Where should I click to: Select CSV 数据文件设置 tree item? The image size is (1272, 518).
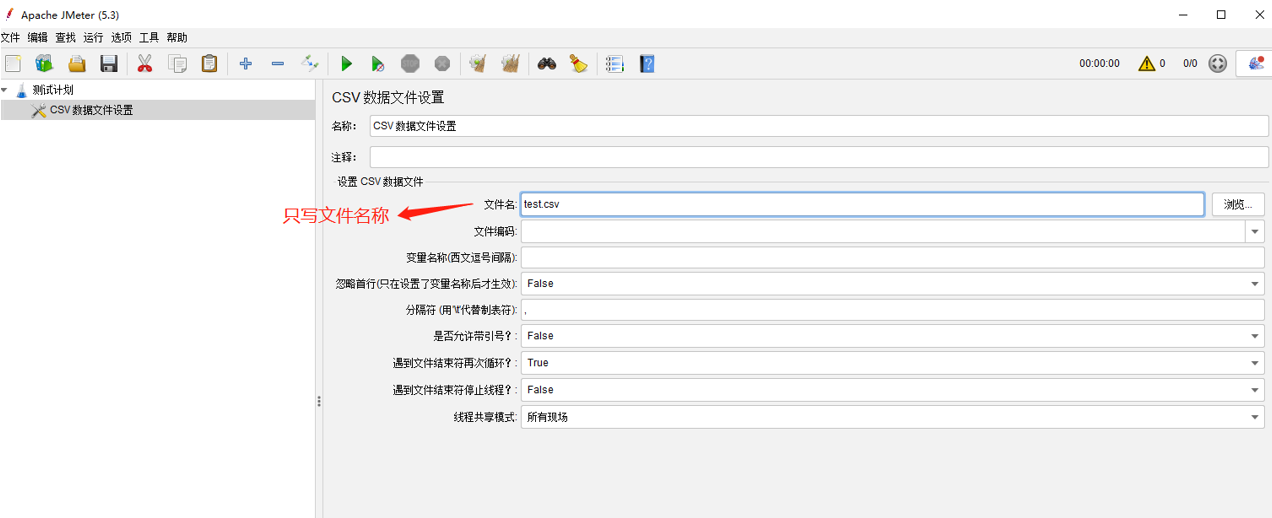[x=91, y=110]
